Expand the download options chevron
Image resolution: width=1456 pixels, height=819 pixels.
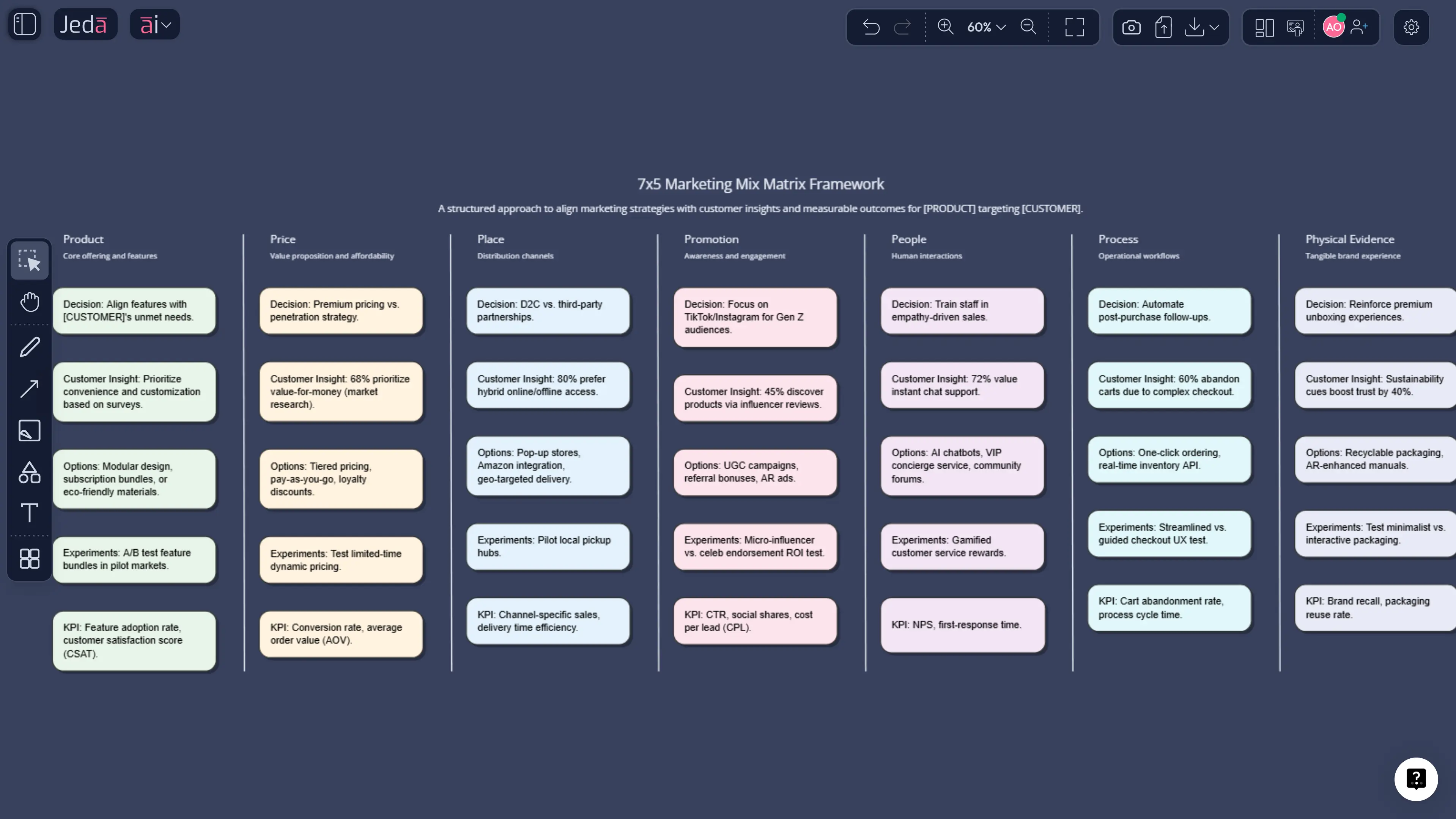pos(1214,27)
